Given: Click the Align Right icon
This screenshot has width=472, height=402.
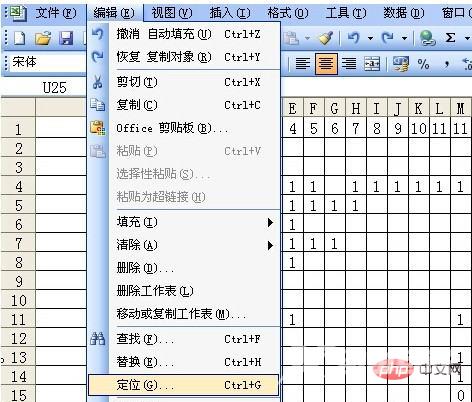Looking at the screenshot, I should pyautogui.click(x=349, y=63).
